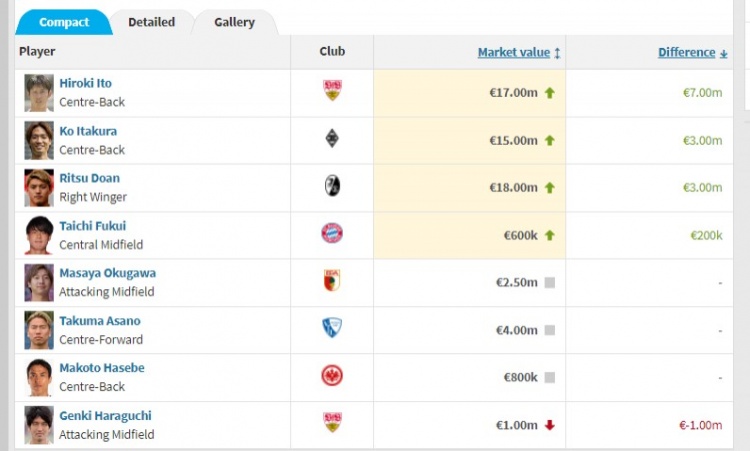Screen dimensions: 750x451
Task: Click the Borussia Mönchengladbach crest in Ko Itakura's row
Action: 332,140
